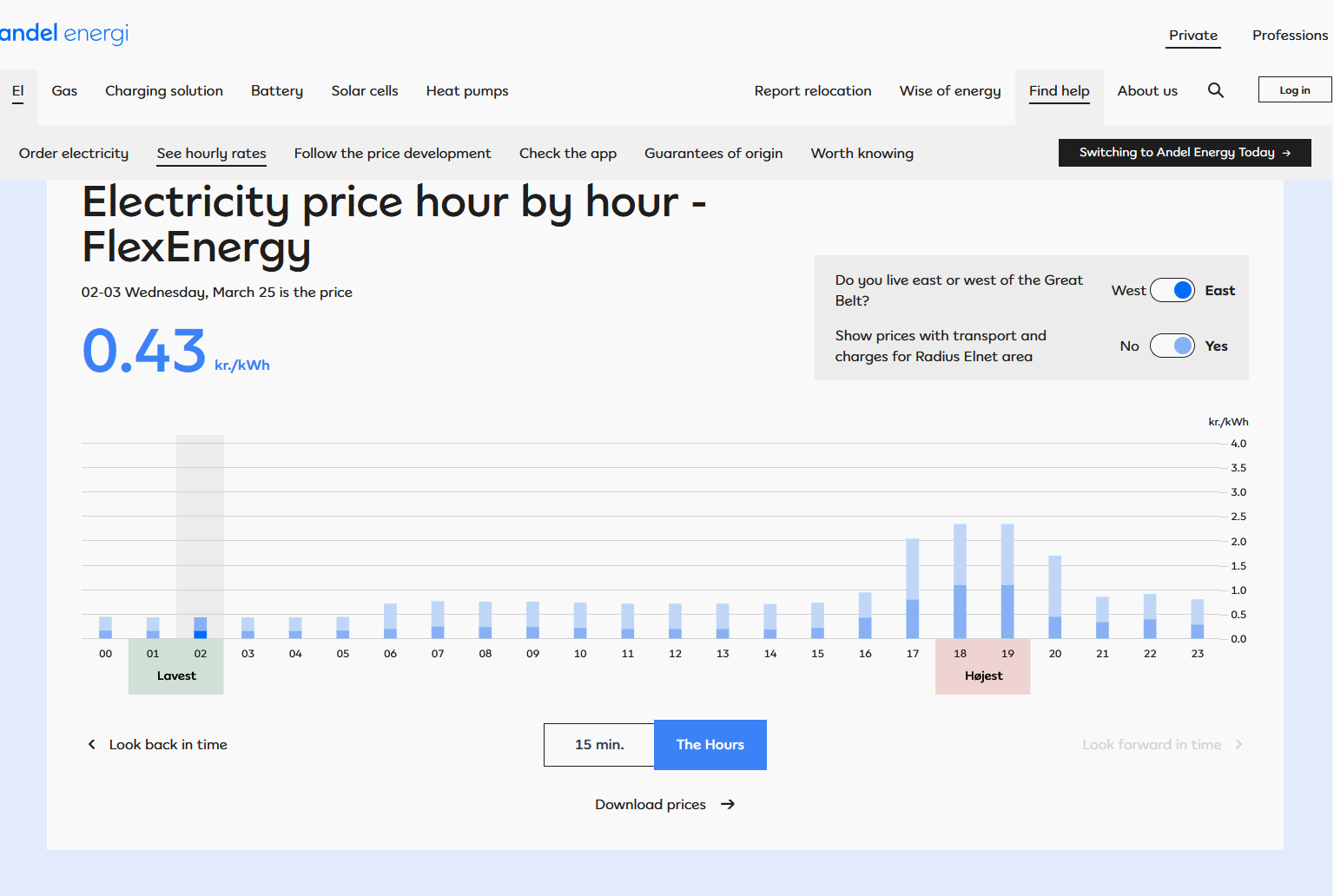Click the hour 18 bar in chart
The height and width of the screenshot is (896, 1334).
[960, 582]
